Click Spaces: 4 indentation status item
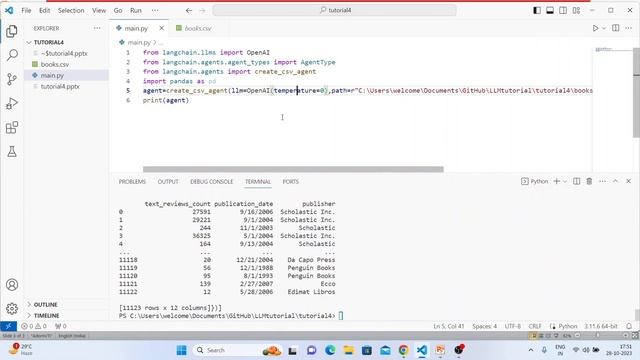Viewport: 640px width, 360px height. [484, 326]
